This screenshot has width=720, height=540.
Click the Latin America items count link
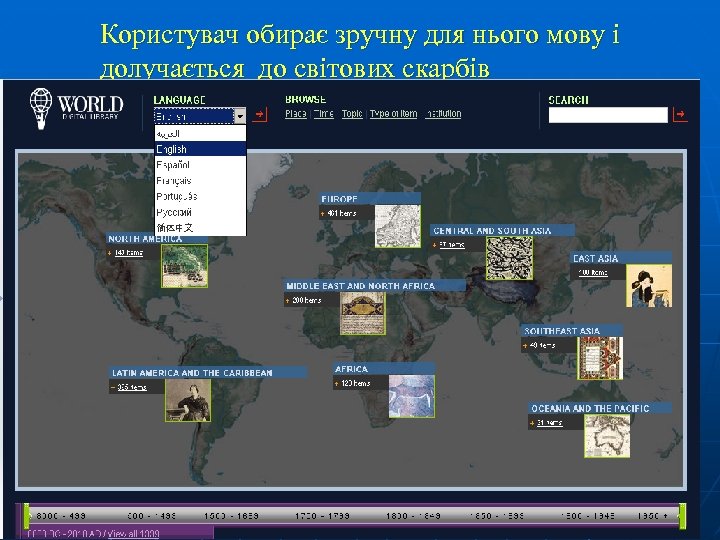pyautogui.click(x=132, y=387)
